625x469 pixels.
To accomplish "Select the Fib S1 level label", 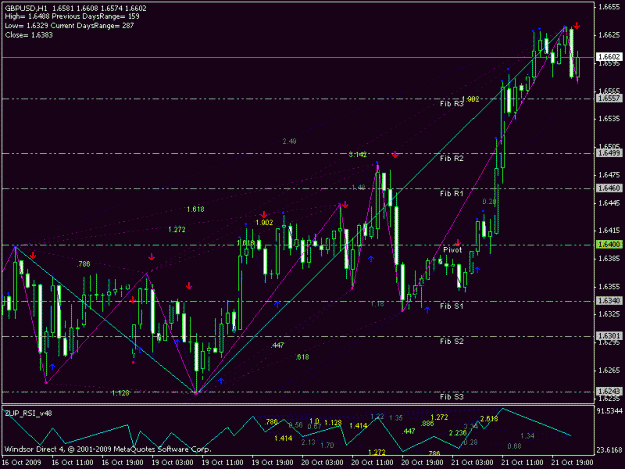I will [x=452, y=306].
